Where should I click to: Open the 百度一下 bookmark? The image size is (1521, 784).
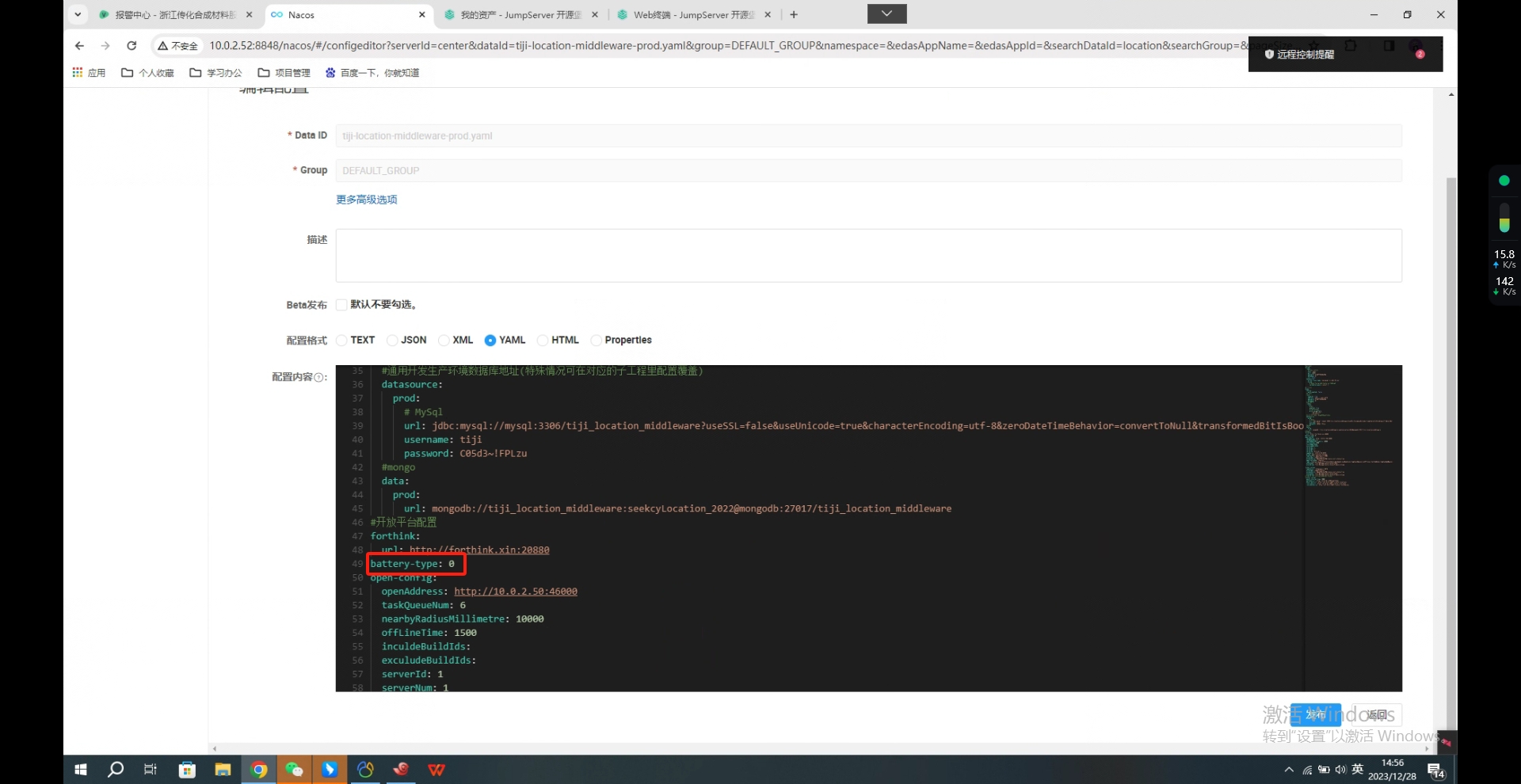pyautogui.click(x=372, y=73)
